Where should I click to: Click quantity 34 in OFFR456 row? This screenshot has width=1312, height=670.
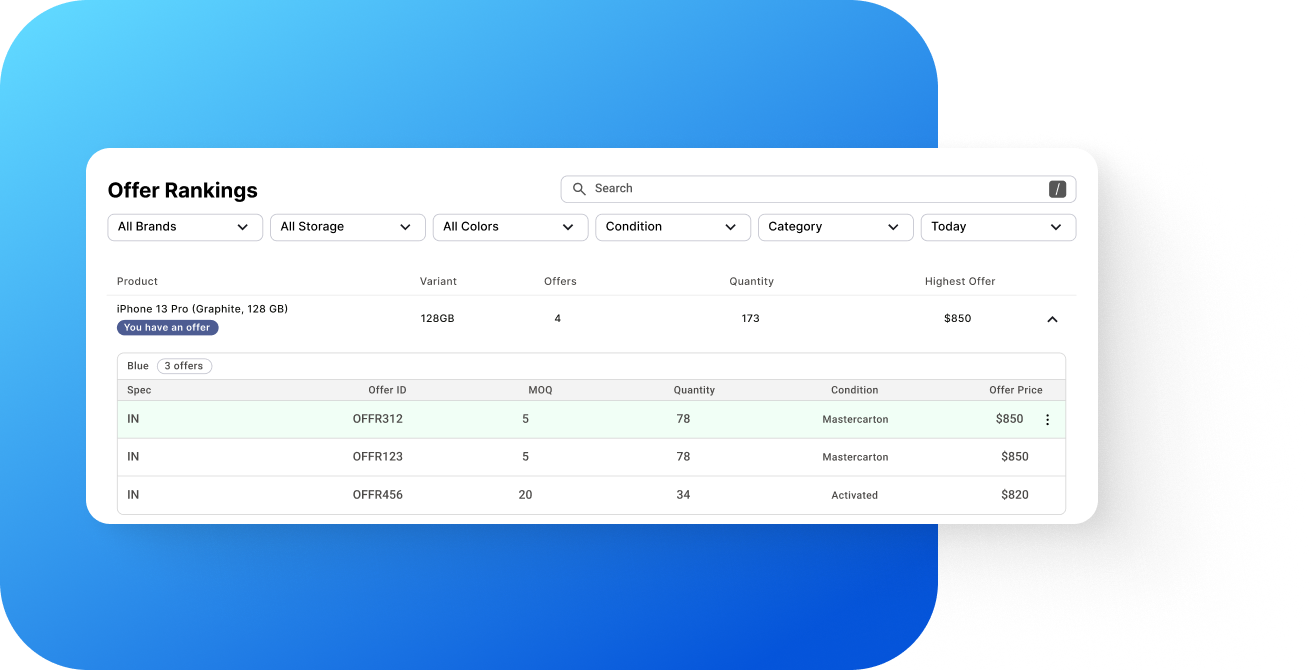(x=683, y=495)
